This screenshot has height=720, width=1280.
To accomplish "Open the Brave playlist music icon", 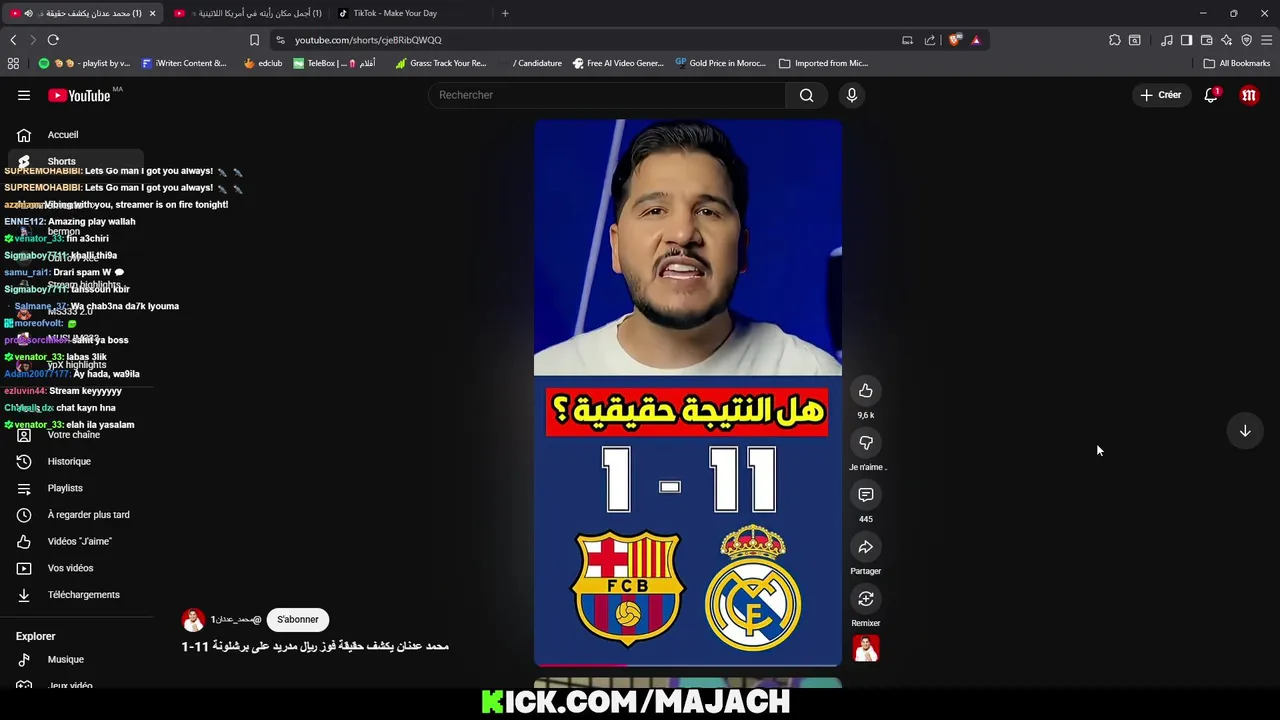I will tap(1167, 40).
